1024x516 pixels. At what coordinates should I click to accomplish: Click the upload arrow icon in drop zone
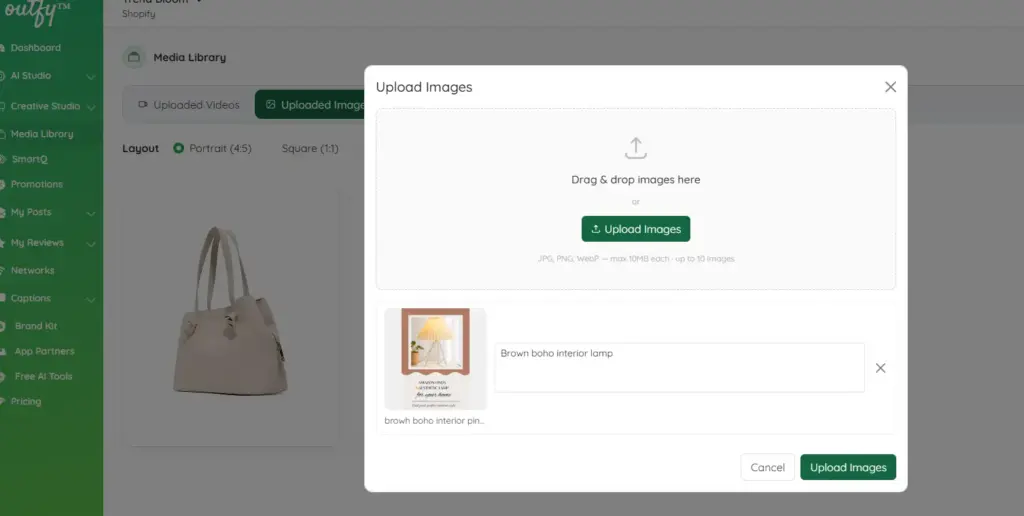click(635, 148)
